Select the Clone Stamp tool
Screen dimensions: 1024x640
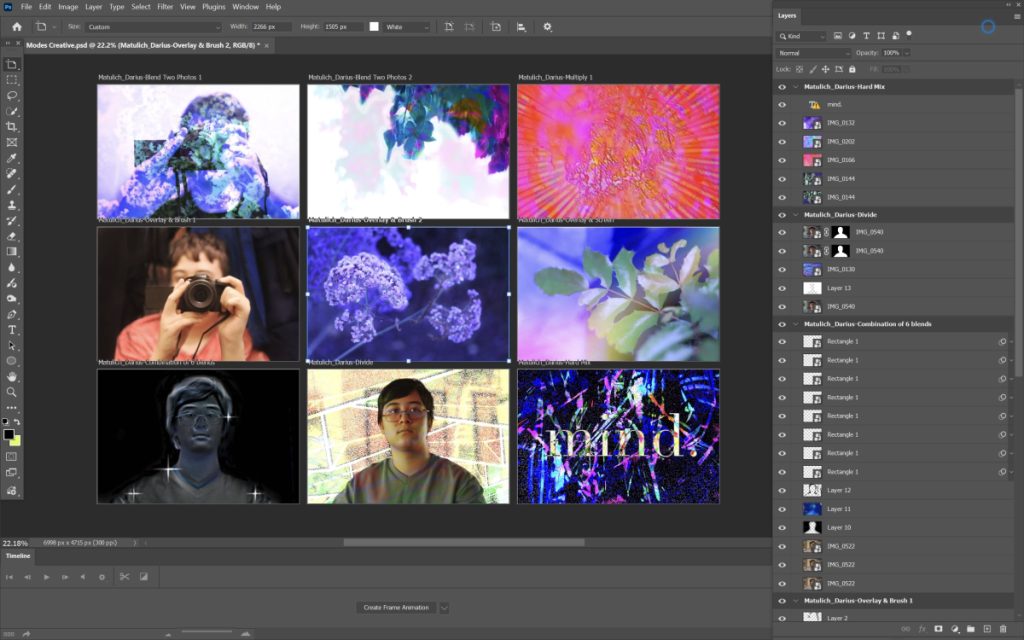click(12, 205)
